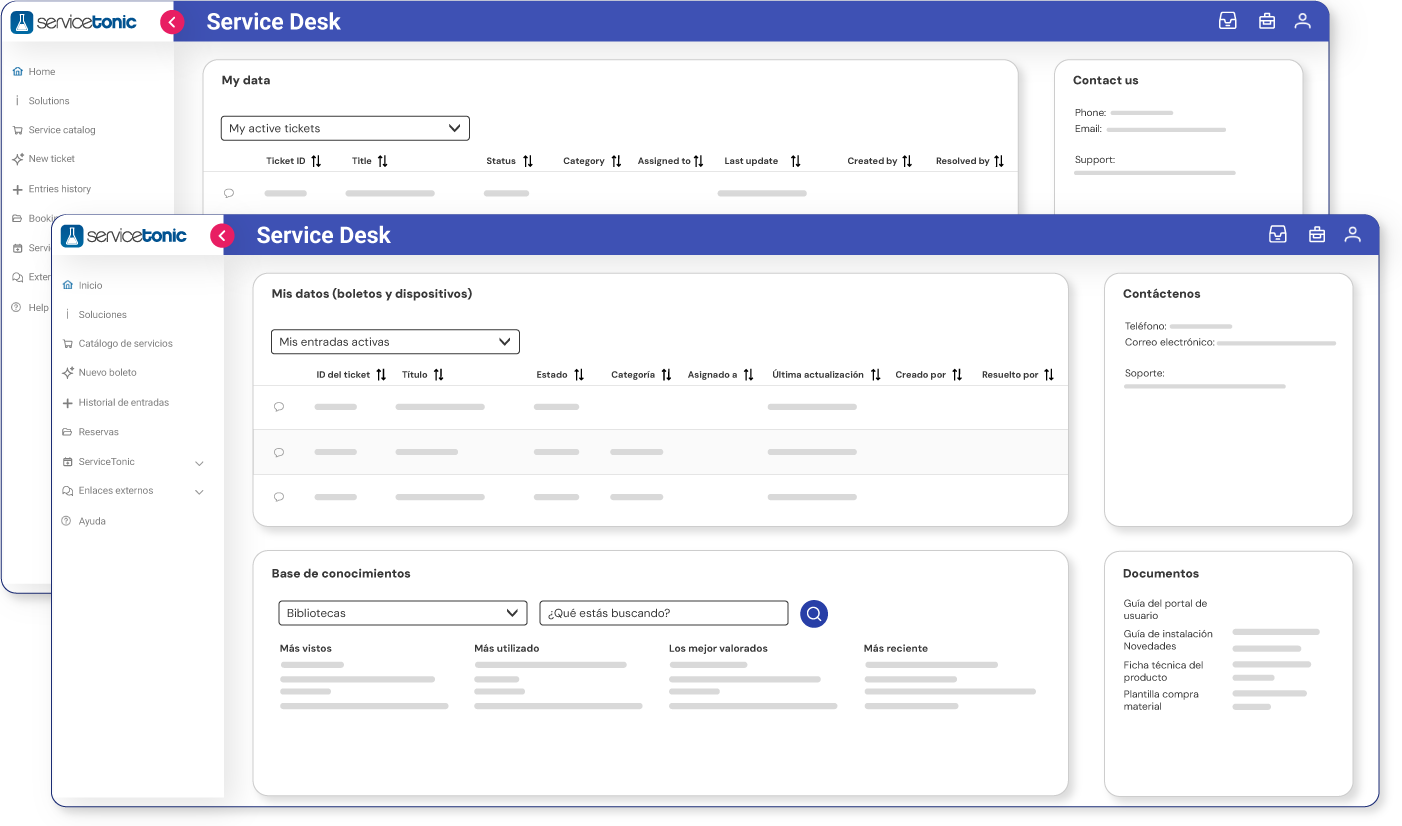Click comment icon in back window ticket row
This screenshot has height=826, width=1402.
tap(229, 193)
